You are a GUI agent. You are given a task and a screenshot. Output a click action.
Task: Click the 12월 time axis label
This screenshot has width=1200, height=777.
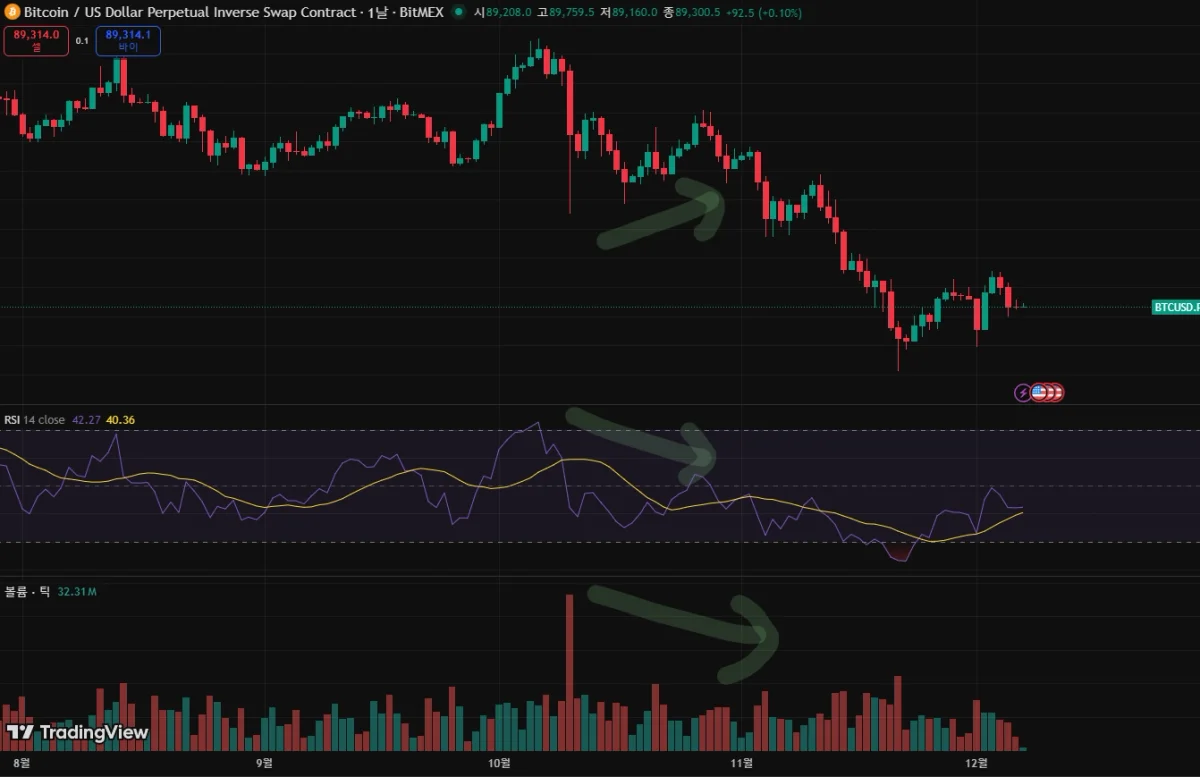(977, 763)
